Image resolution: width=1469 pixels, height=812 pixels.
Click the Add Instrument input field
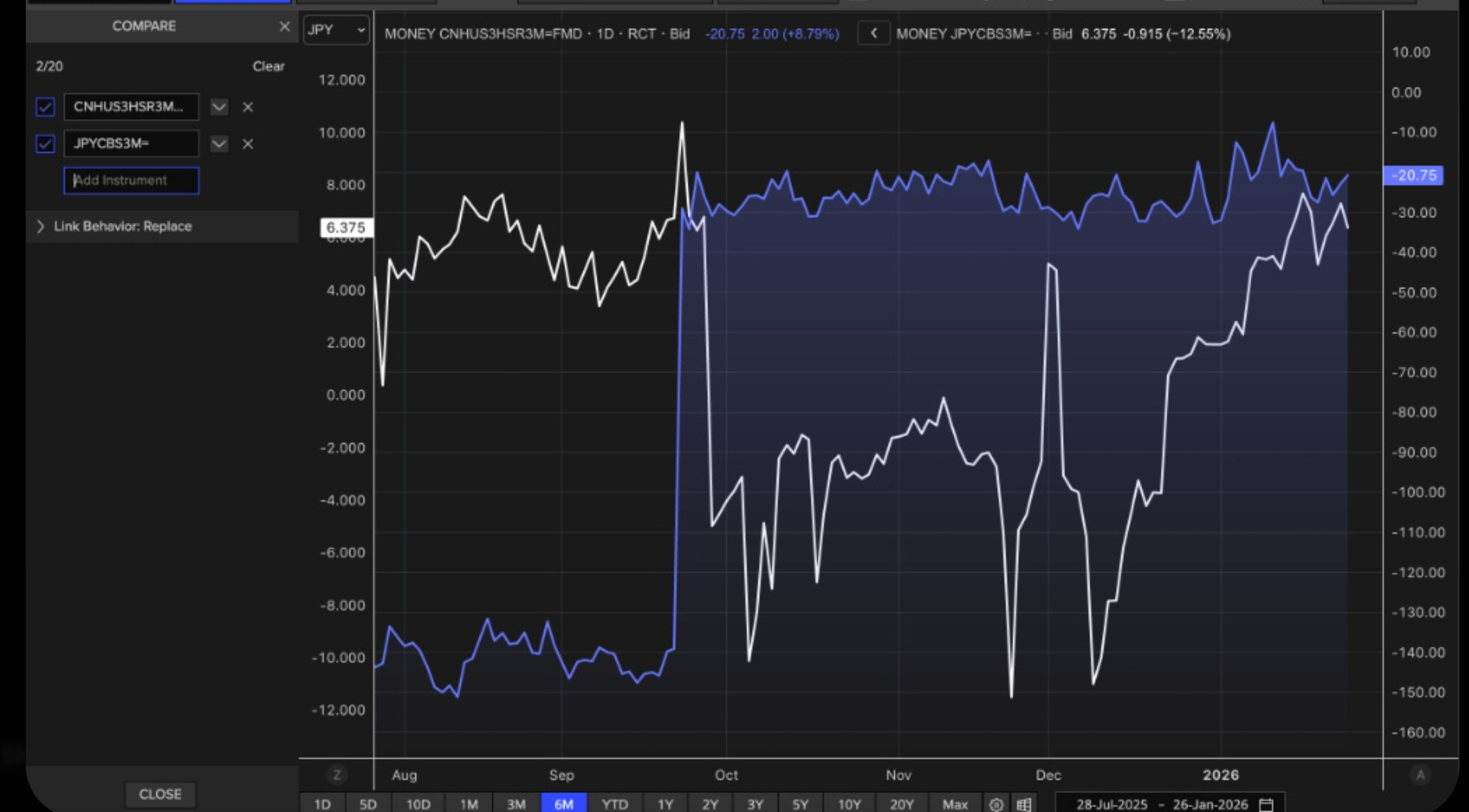[x=131, y=181]
